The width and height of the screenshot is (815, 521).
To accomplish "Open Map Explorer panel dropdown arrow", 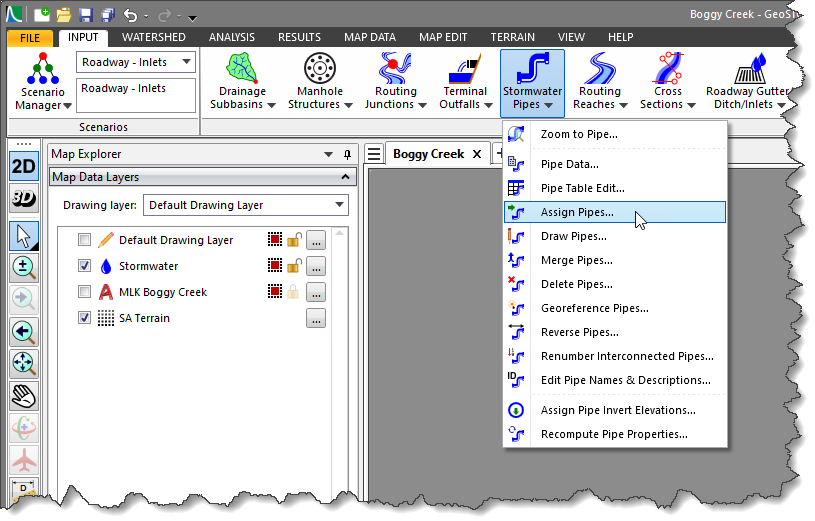I will 328,154.
